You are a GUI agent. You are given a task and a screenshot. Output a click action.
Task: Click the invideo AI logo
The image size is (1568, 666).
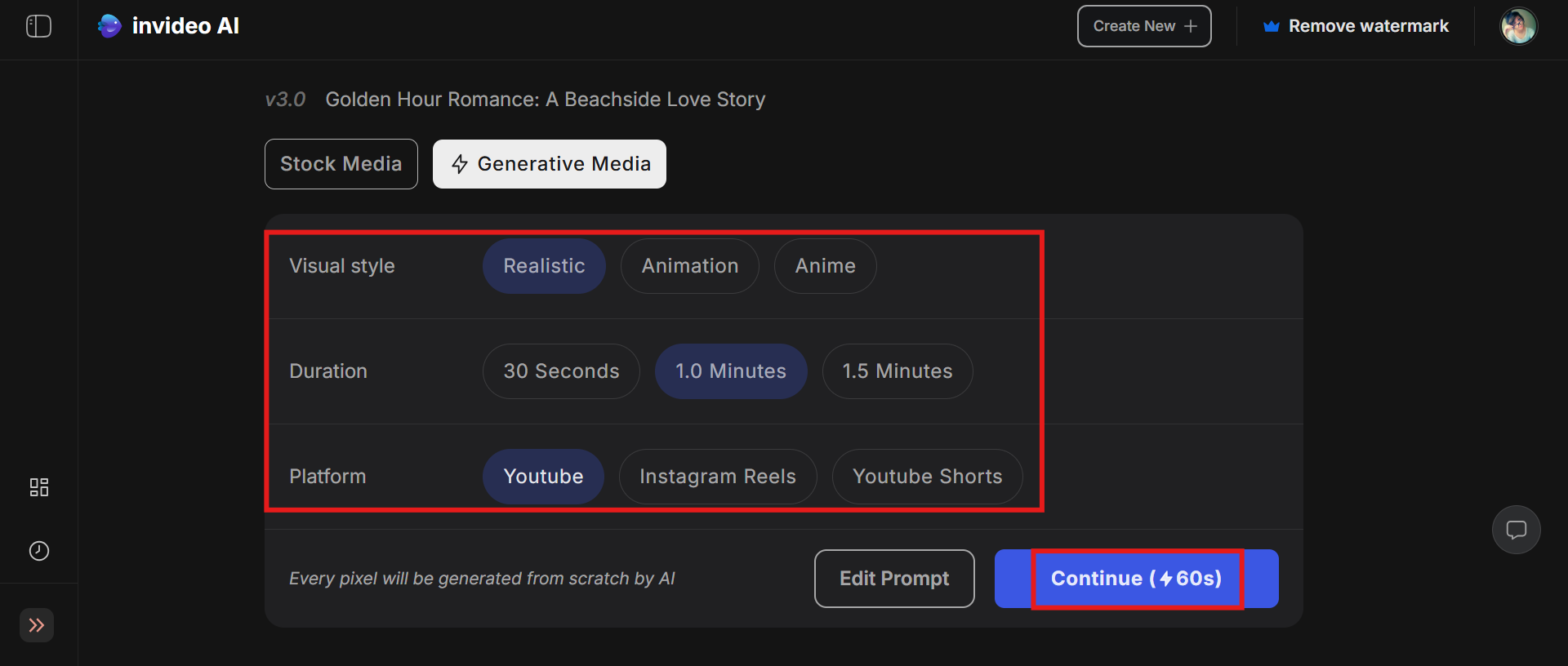click(168, 26)
